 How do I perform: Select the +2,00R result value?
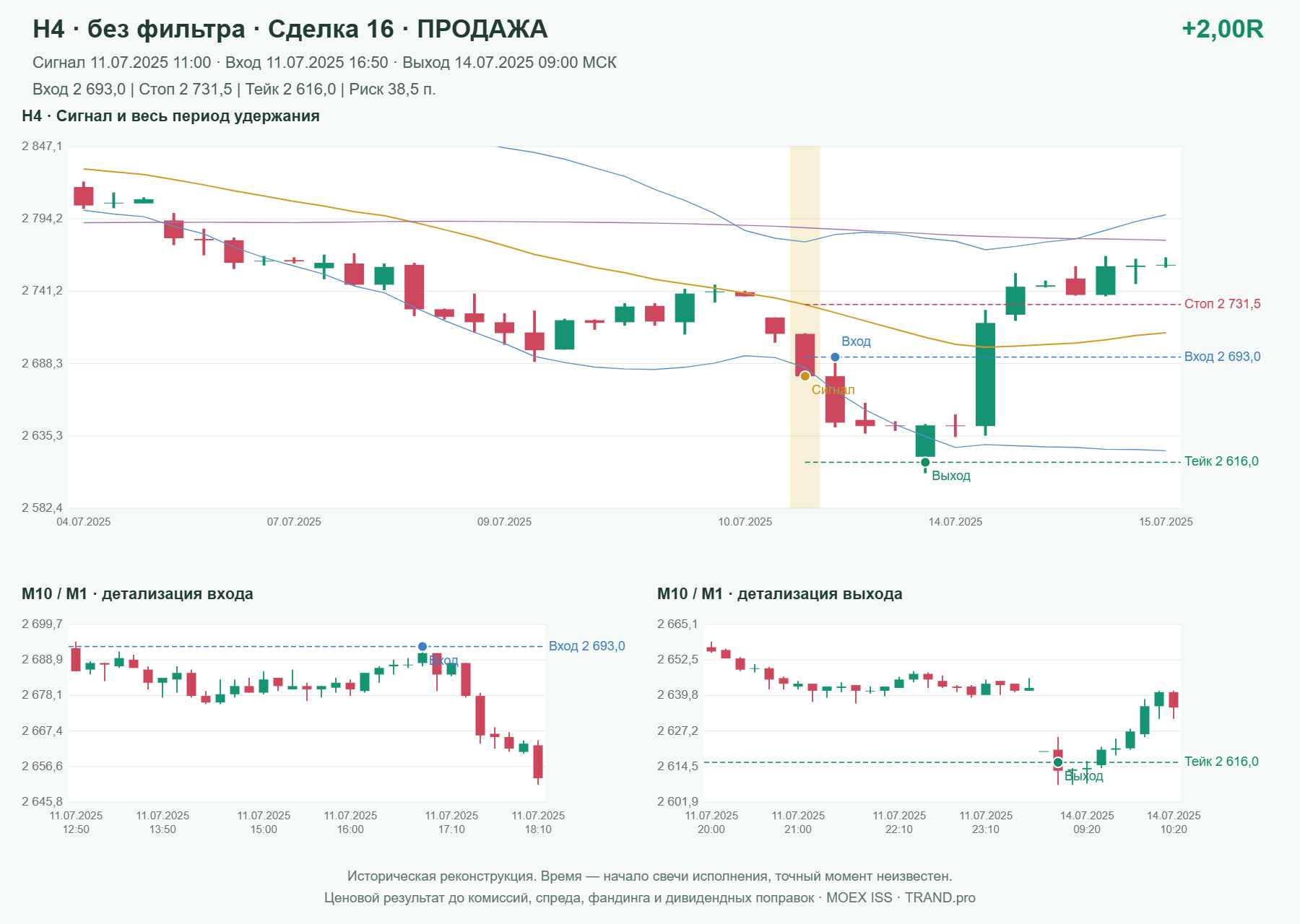[x=1223, y=29]
